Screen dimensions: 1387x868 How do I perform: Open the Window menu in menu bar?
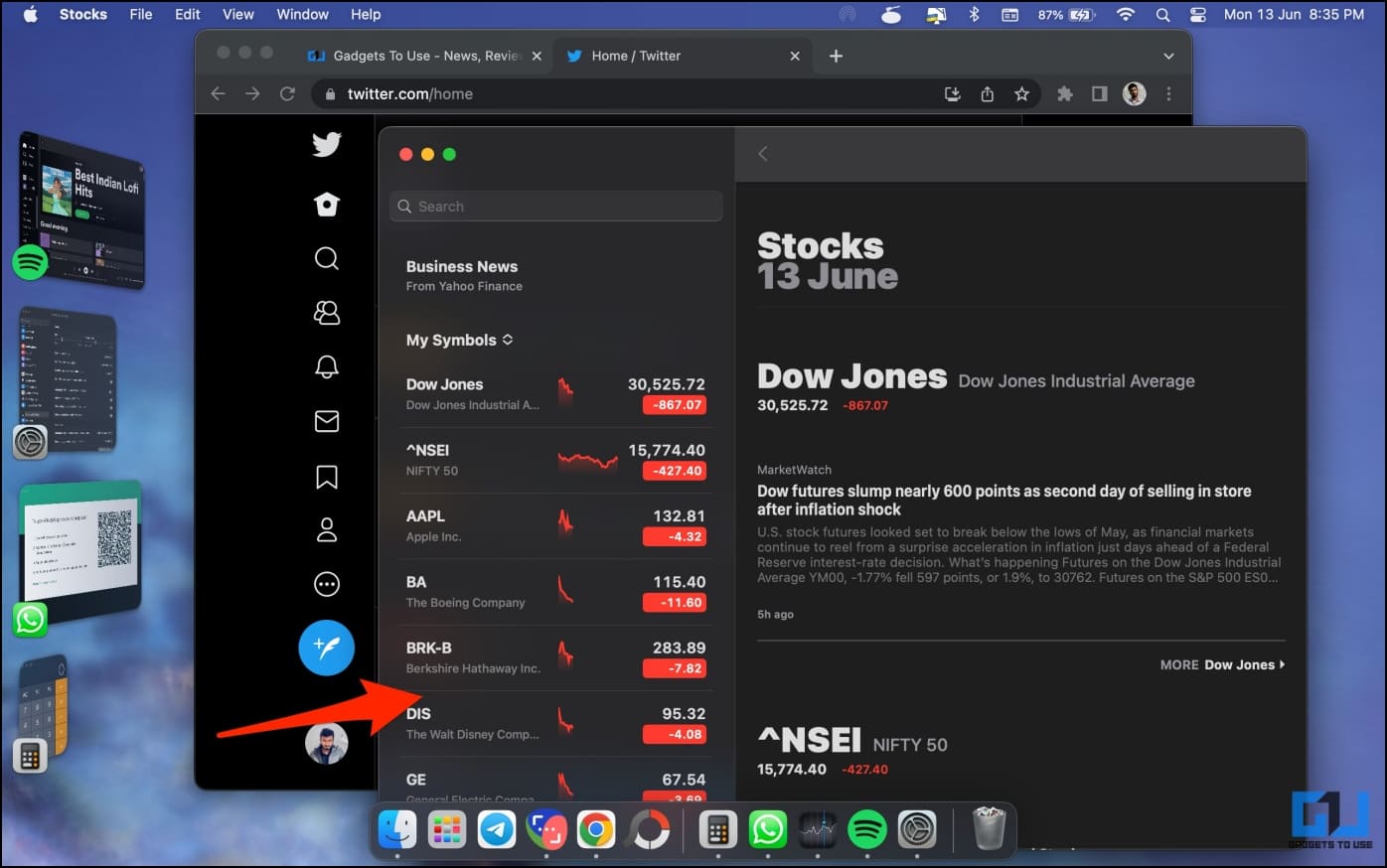coord(302,14)
